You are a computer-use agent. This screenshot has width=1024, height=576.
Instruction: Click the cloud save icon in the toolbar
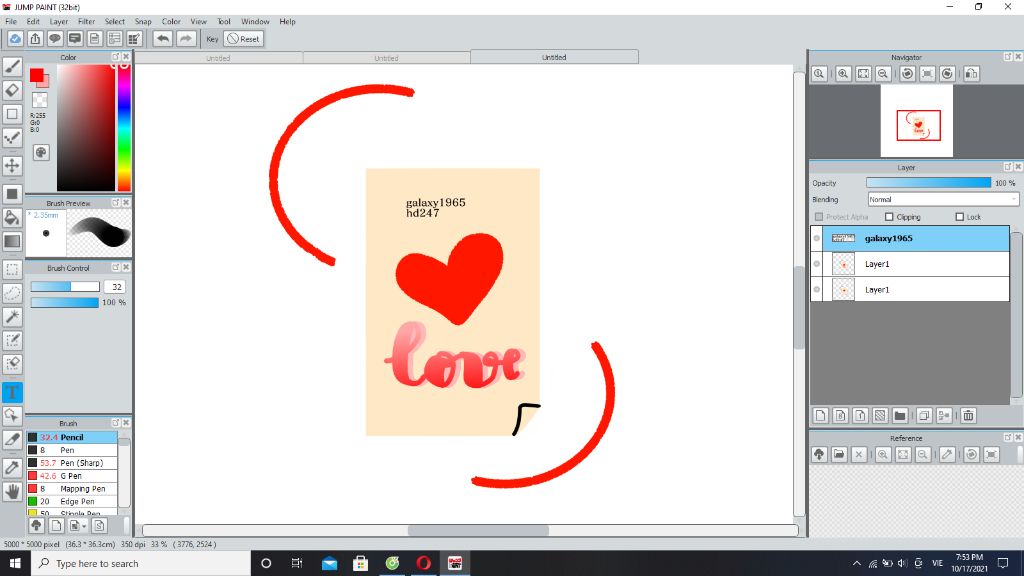pyautogui.click(x=15, y=39)
